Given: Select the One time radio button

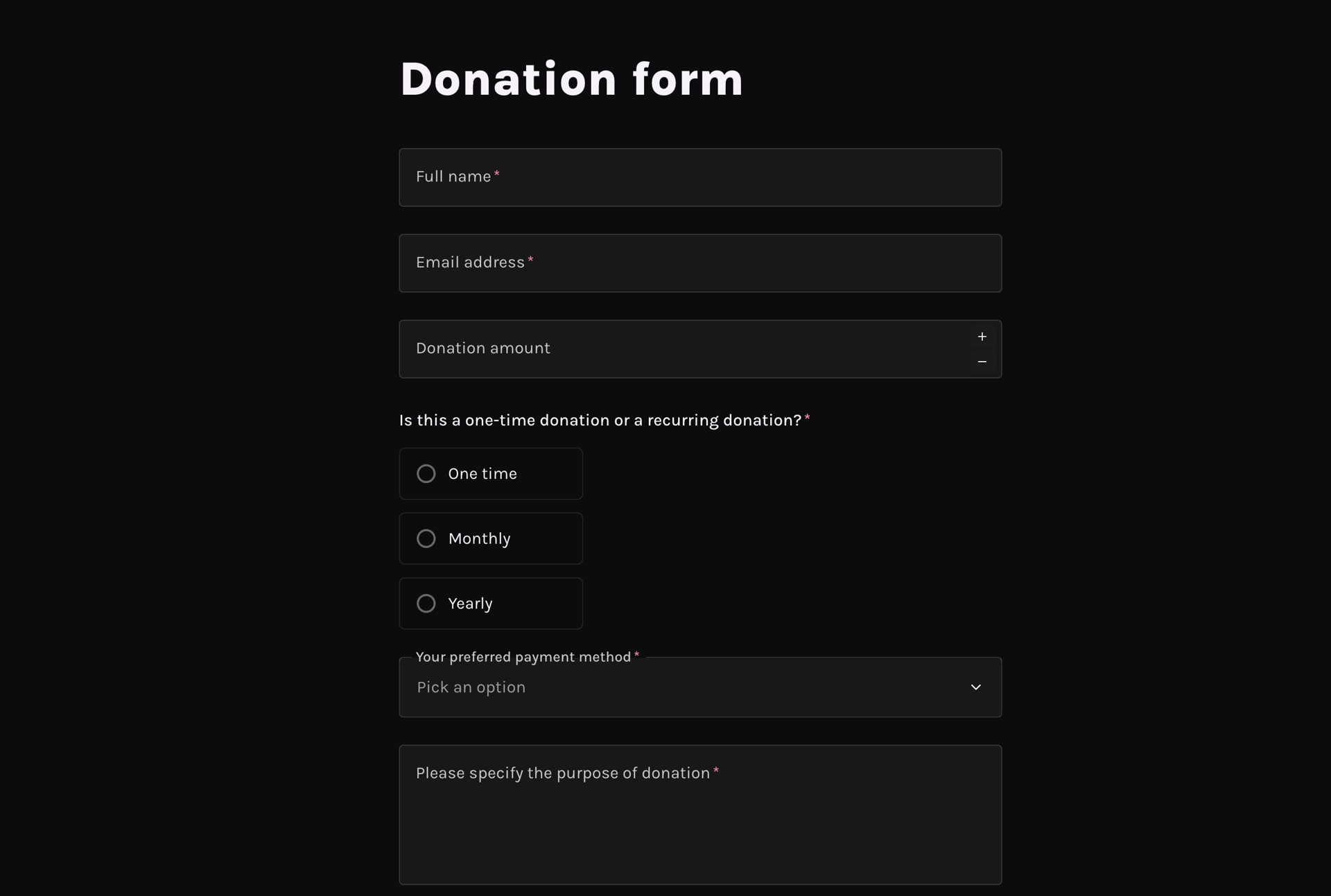Looking at the screenshot, I should [426, 473].
